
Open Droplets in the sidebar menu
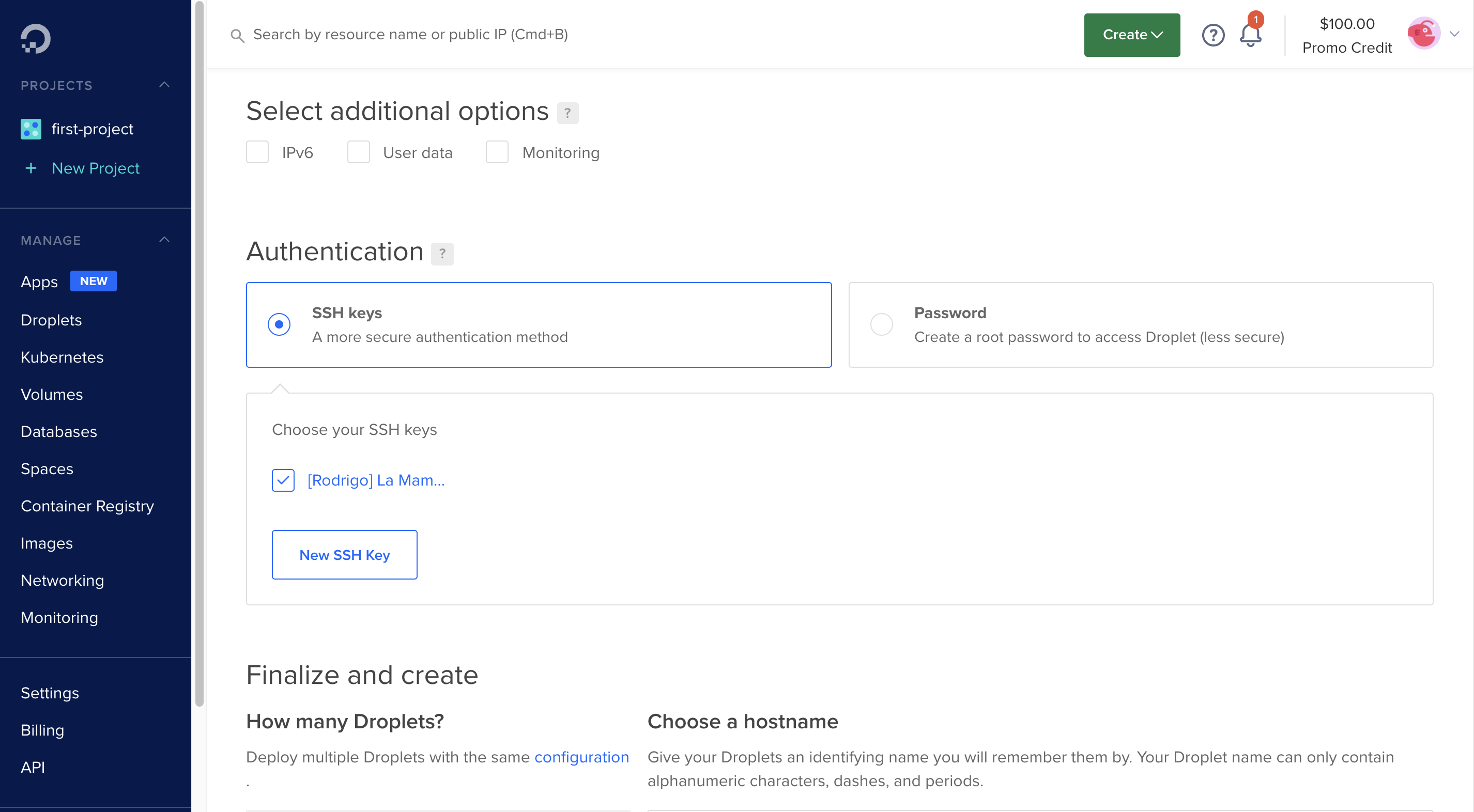click(x=51, y=320)
